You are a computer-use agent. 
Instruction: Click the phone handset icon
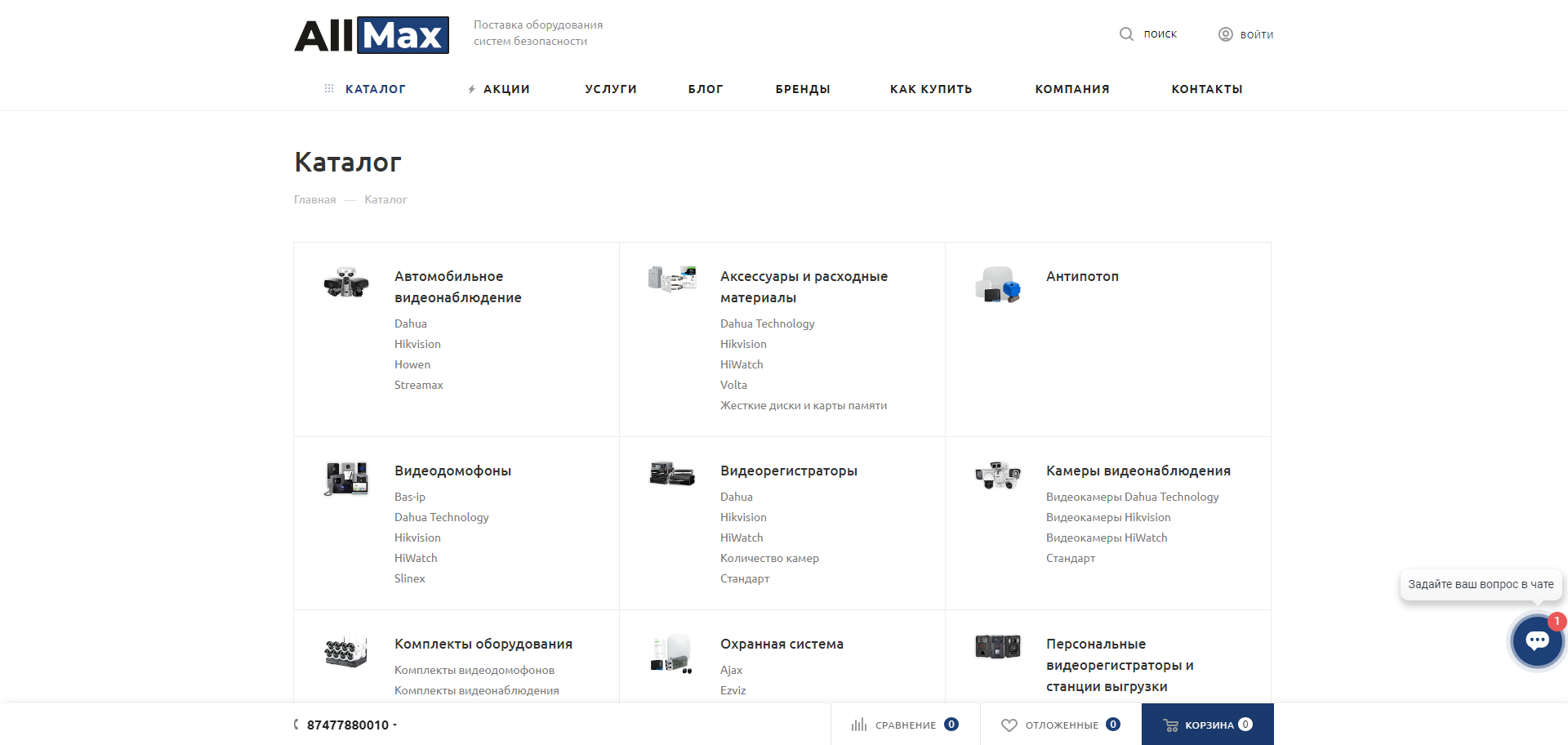click(x=296, y=725)
